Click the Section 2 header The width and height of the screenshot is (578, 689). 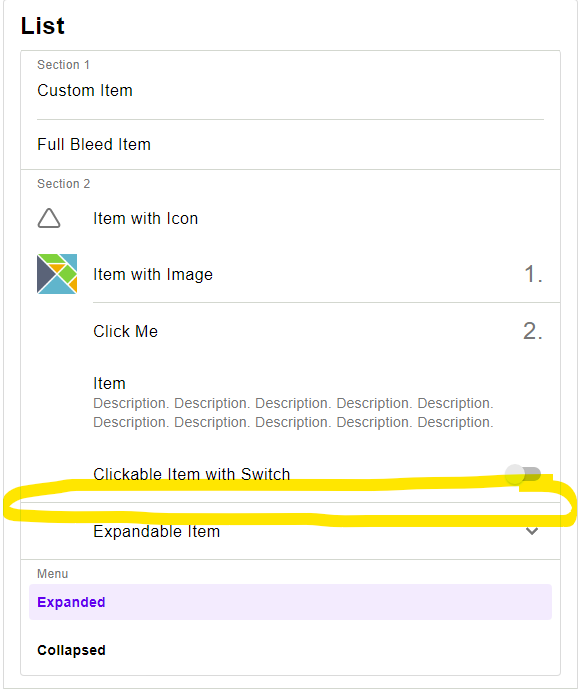tap(64, 184)
